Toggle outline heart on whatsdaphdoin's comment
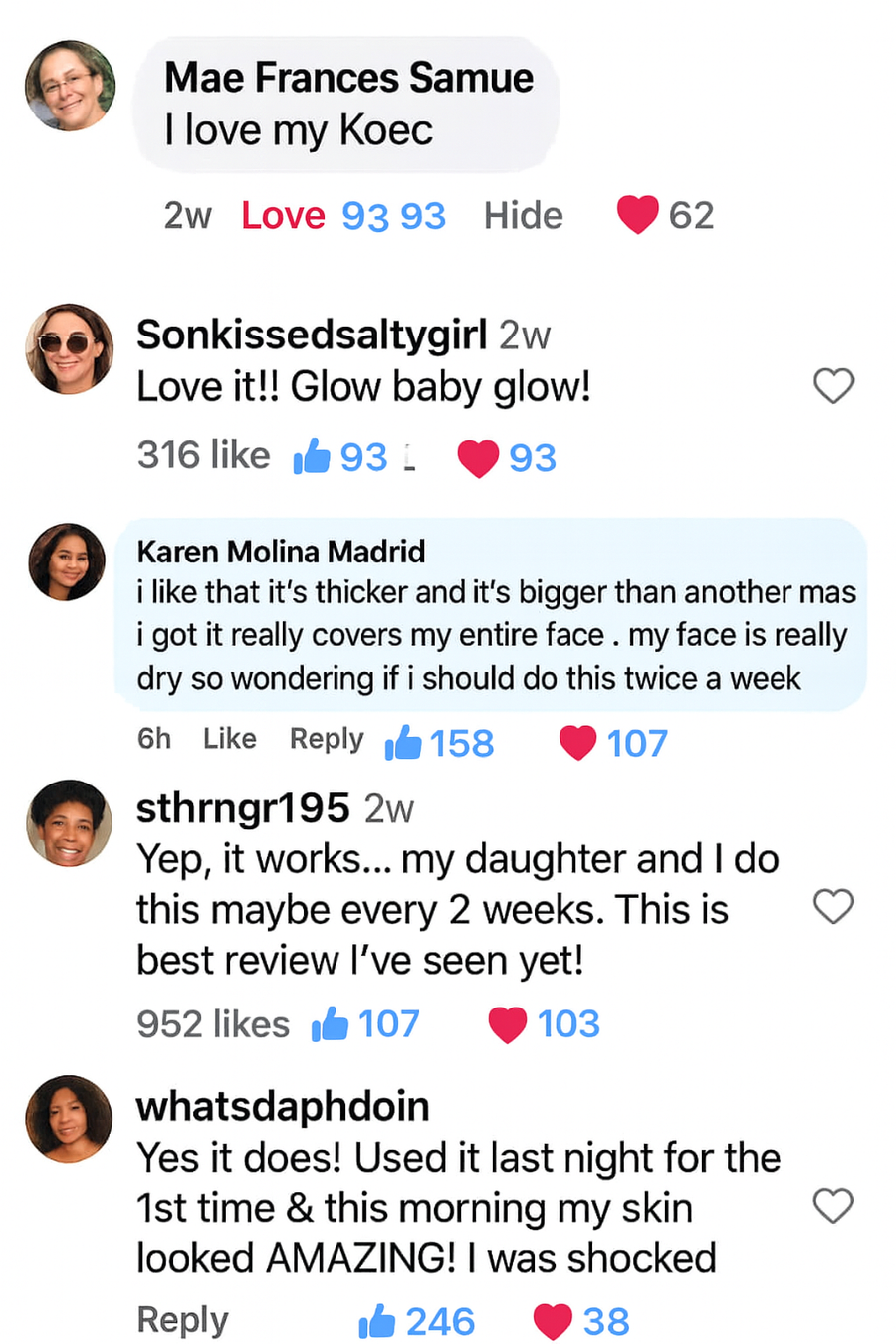The height and width of the screenshot is (1344, 896). pos(833,1206)
